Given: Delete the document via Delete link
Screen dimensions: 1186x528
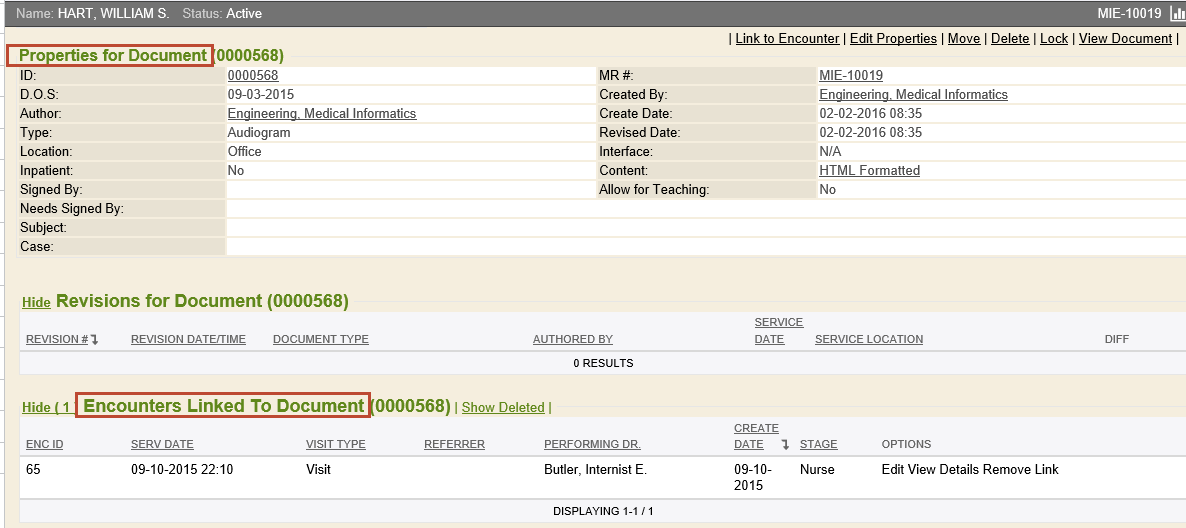Looking at the screenshot, I should pyautogui.click(x=1010, y=39).
